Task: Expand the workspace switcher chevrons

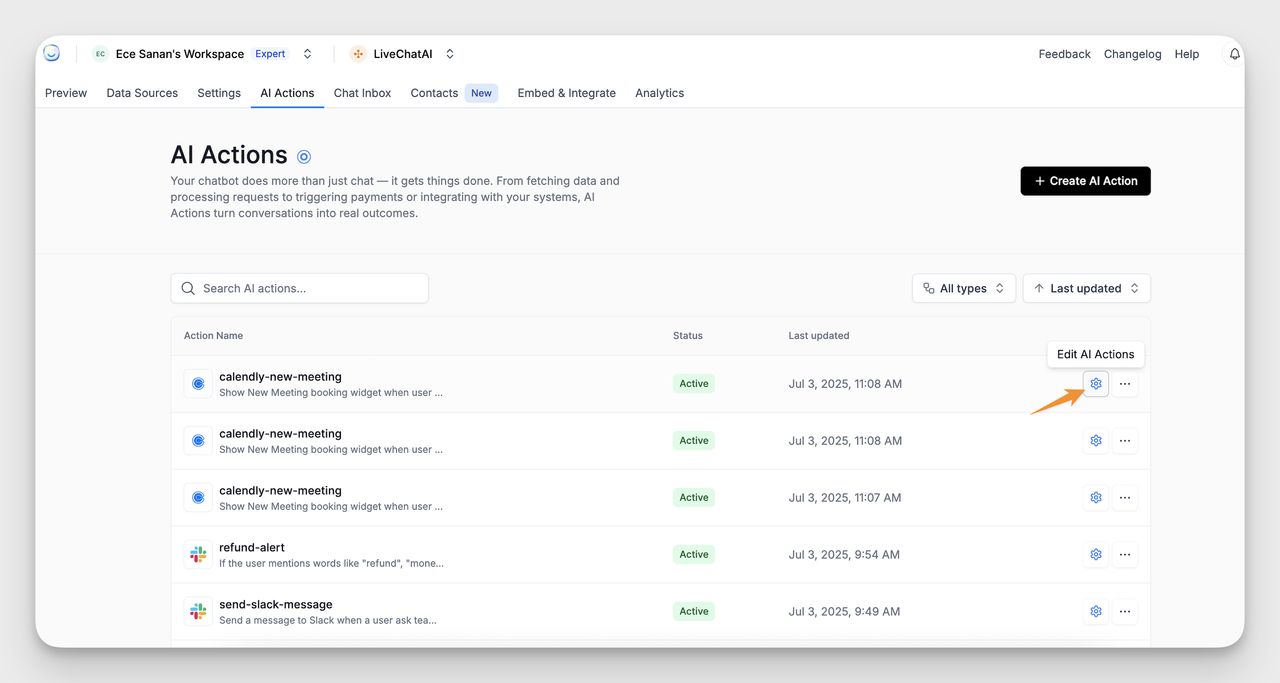Action: [x=307, y=54]
